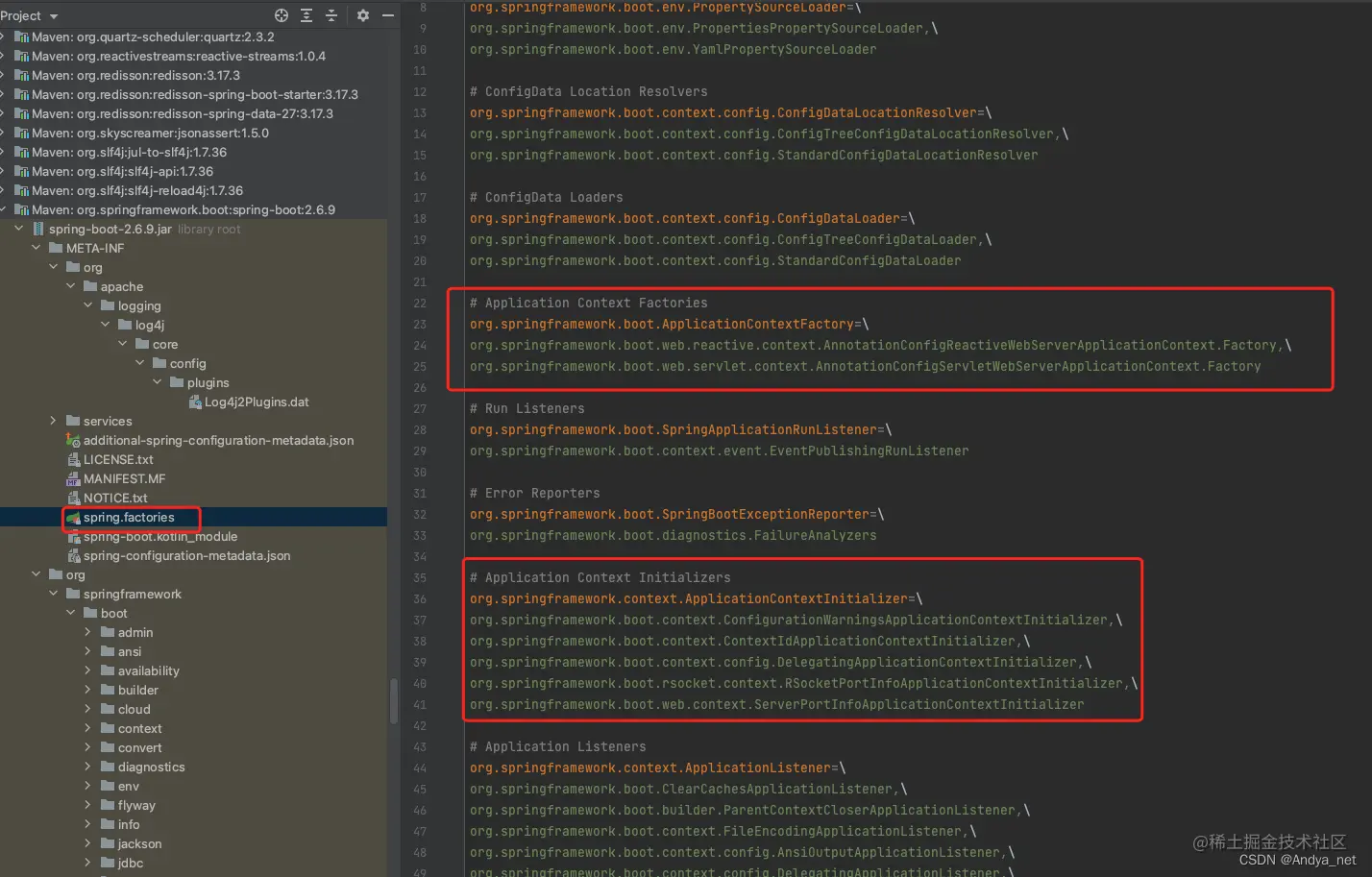The image size is (1372, 877).
Task: Select the jackson package folder
Action: (x=131, y=843)
